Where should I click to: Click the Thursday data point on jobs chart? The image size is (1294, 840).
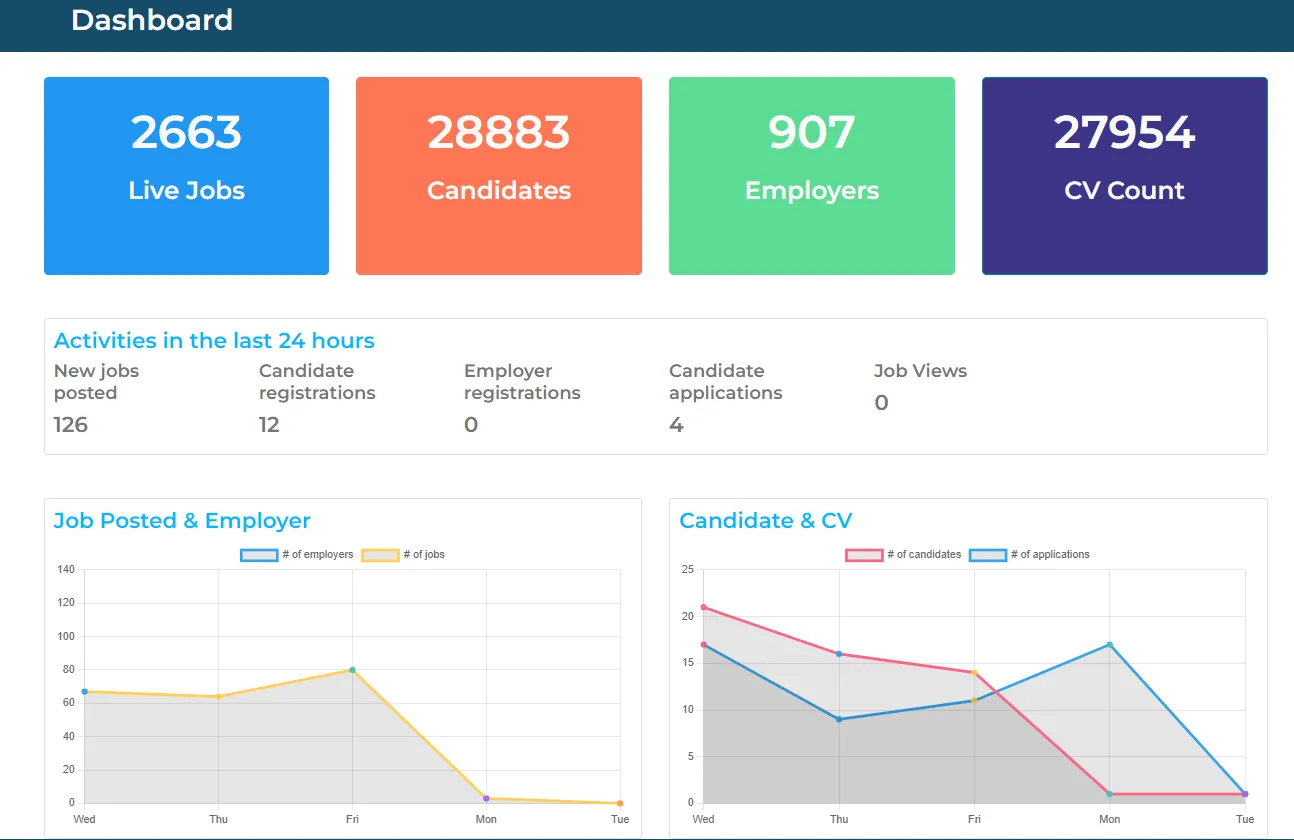coord(218,697)
